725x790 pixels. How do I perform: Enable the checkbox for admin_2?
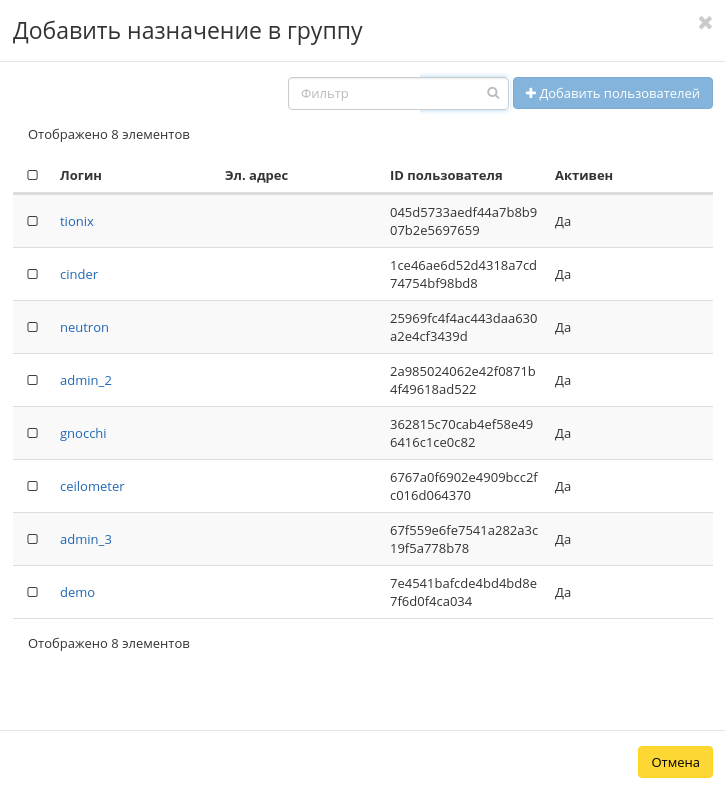point(33,380)
